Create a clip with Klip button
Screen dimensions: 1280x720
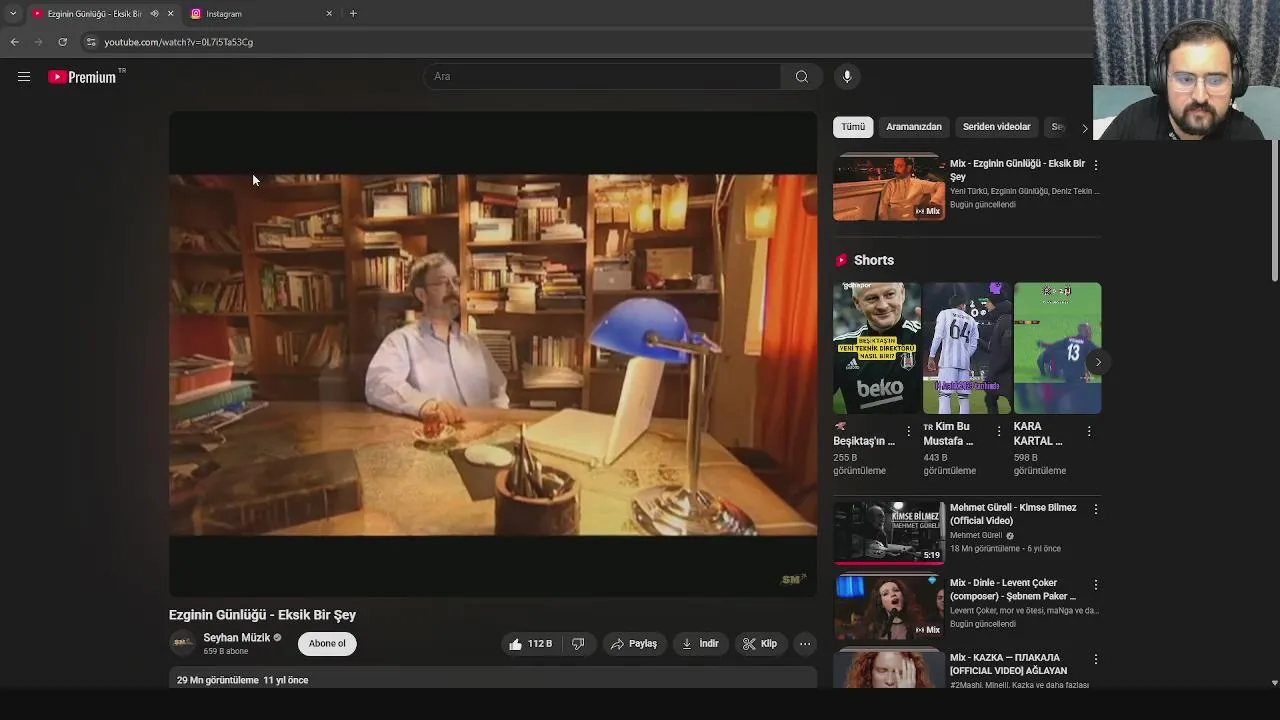[760, 644]
